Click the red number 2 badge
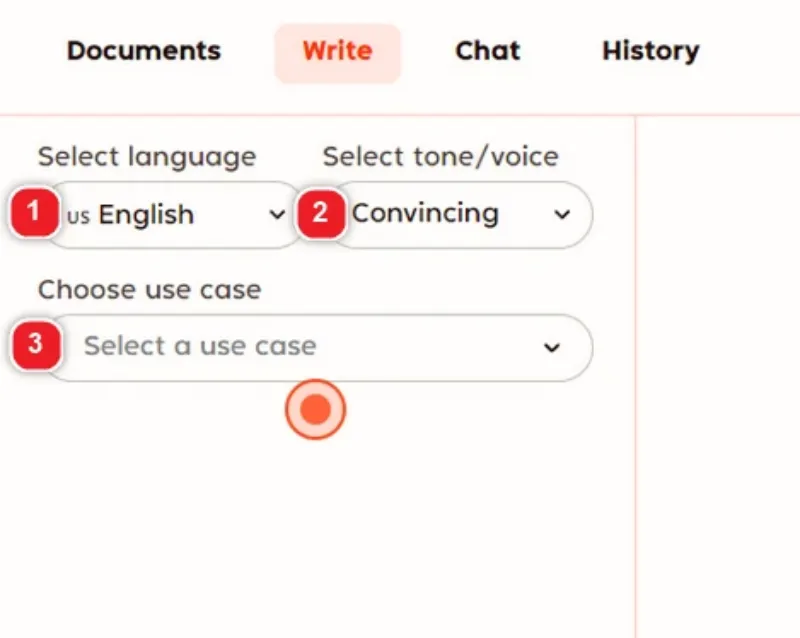 tap(320, 213)
